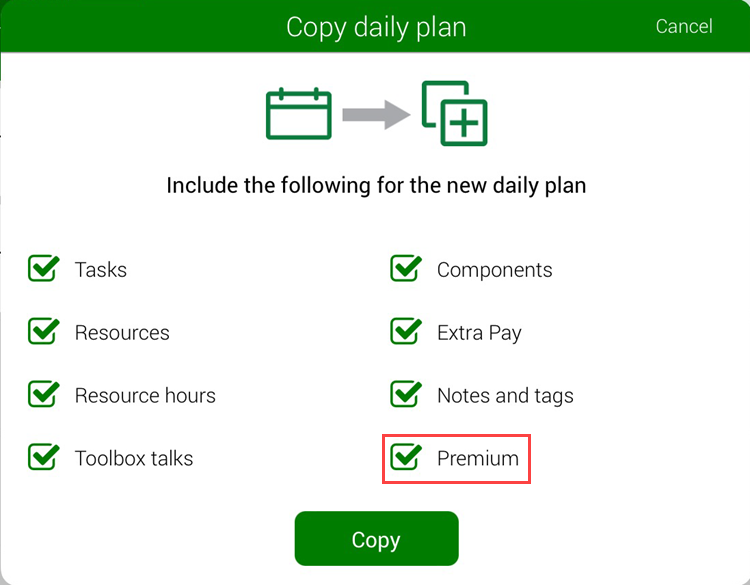
Task: Click the copy duplicate plan icon
Action: coord(454,113)
